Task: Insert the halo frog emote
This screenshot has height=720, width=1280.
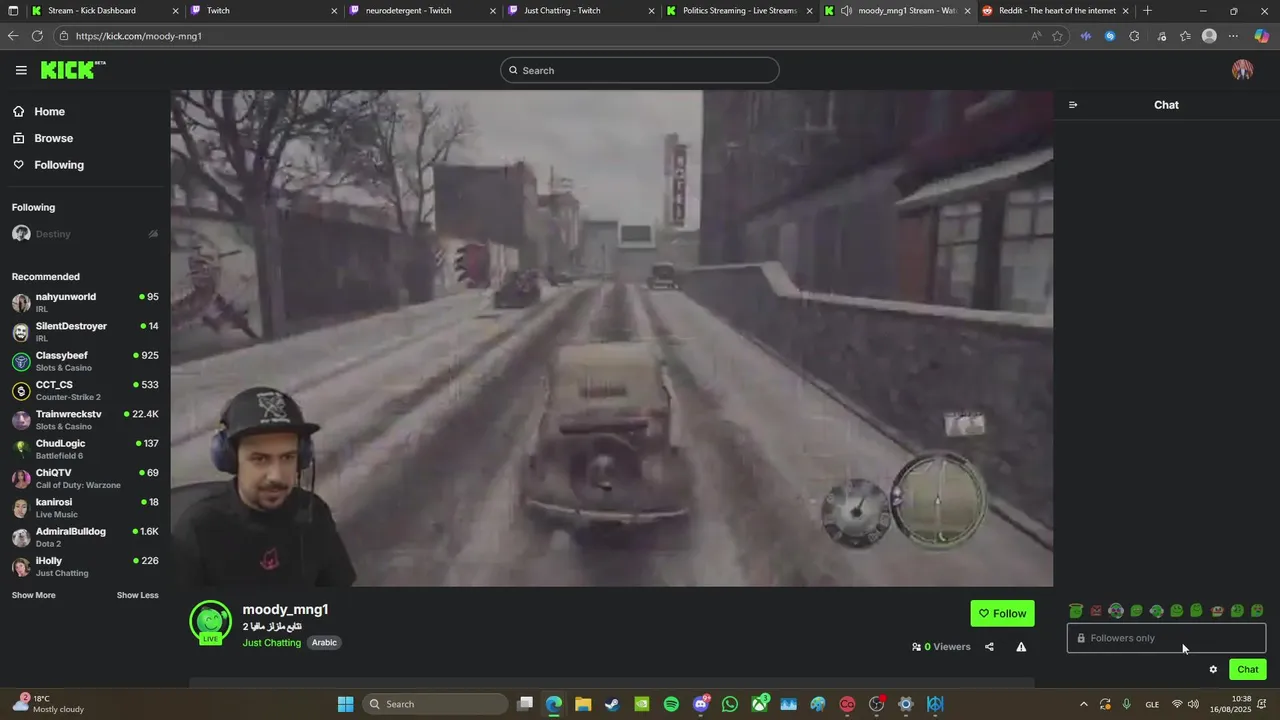Action: [x=1076, y=611]
